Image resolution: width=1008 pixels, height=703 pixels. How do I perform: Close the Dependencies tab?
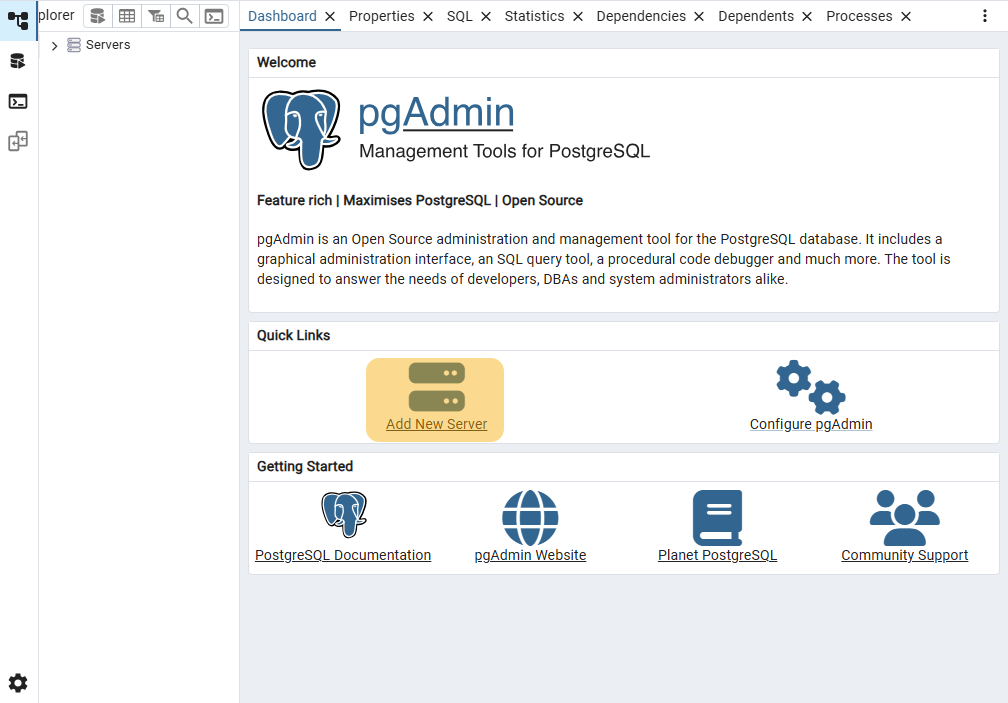pos(699,17)
